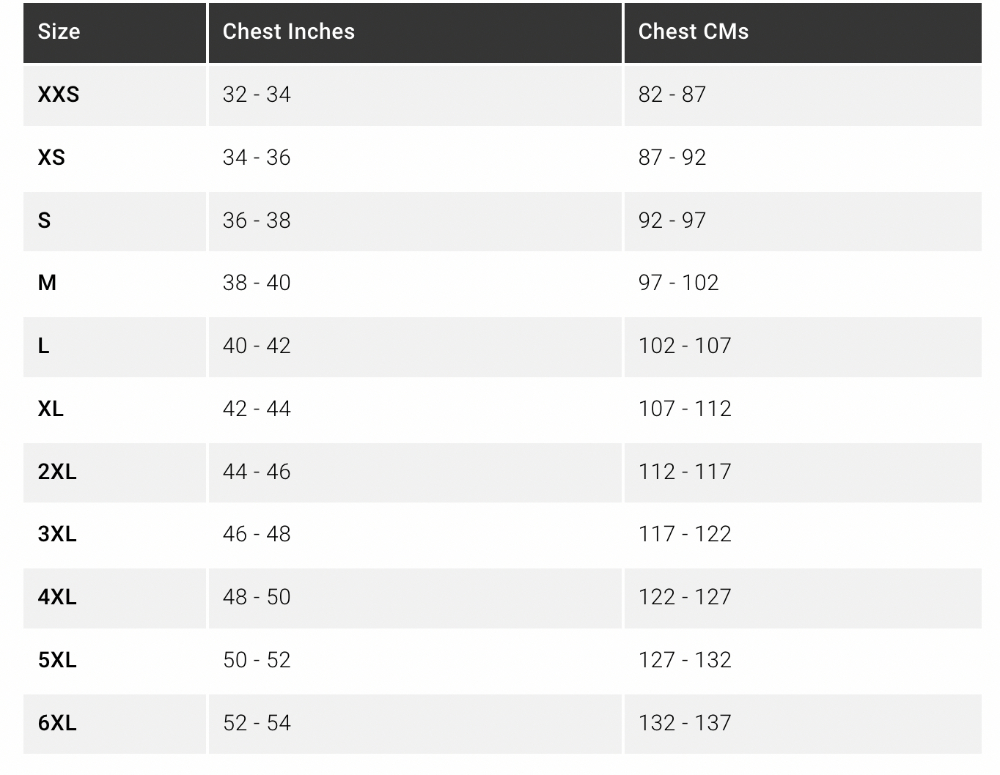Click the 97 - 102 cm value
This screenshot has height=775, width=1000.
[678, 283]
